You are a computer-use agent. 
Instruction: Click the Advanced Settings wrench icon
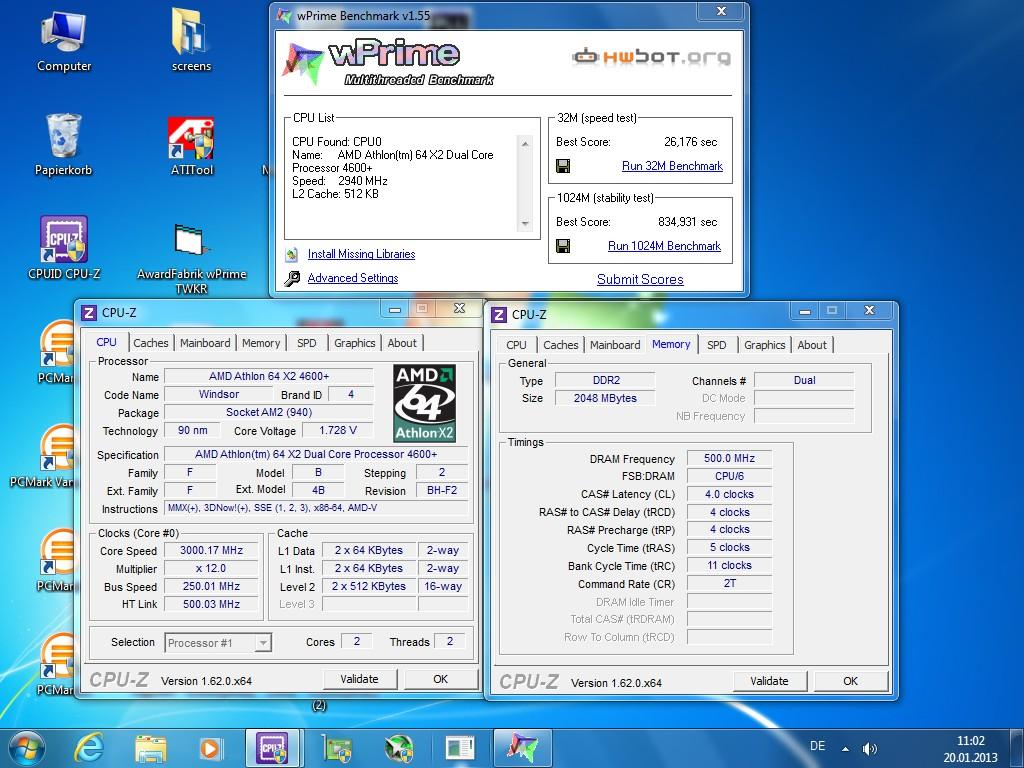point(292,278)
